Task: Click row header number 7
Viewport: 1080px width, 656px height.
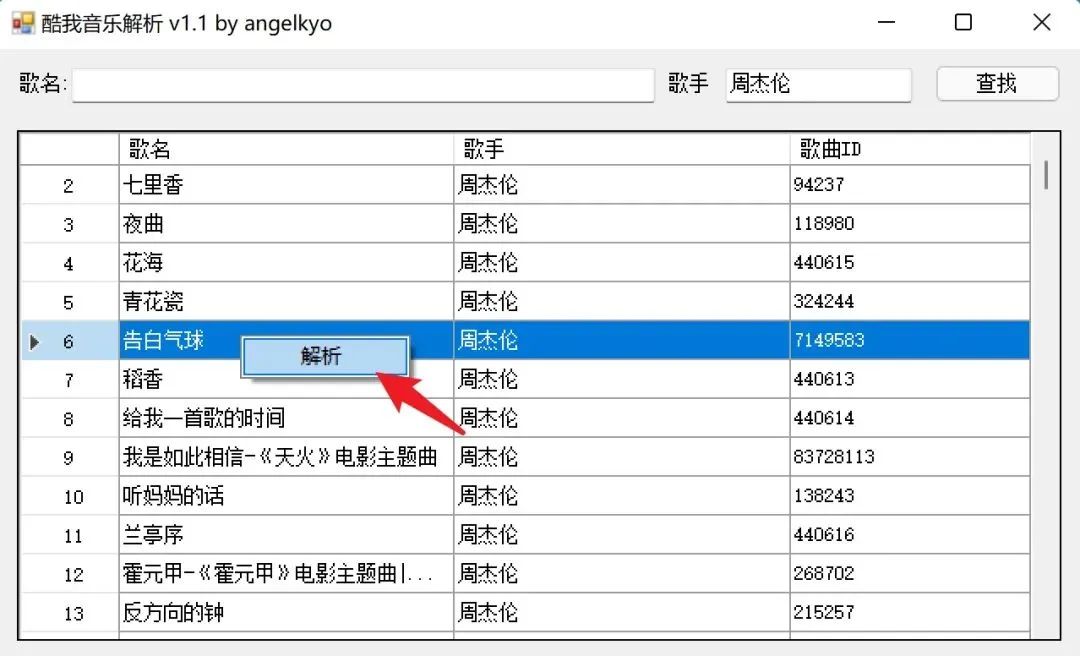Action: coord(69,380)
